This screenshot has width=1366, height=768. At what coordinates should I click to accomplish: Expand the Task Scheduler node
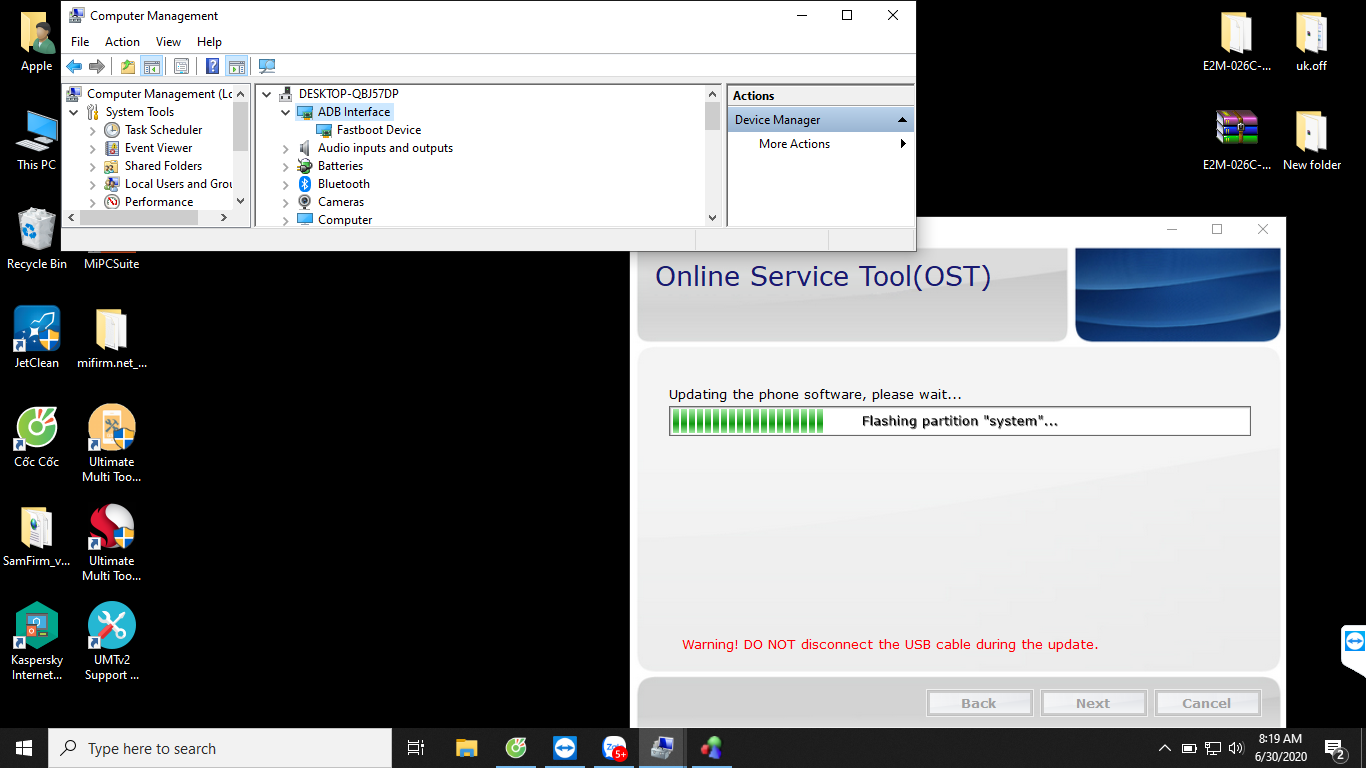tap(93, 130)
